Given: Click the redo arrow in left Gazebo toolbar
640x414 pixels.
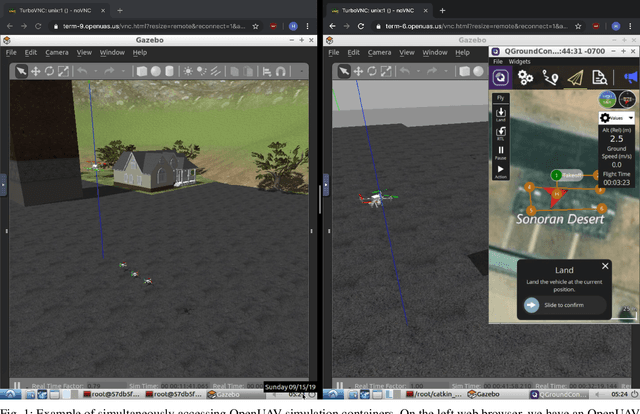Looking at the screenshot, I should click(109, 71).
